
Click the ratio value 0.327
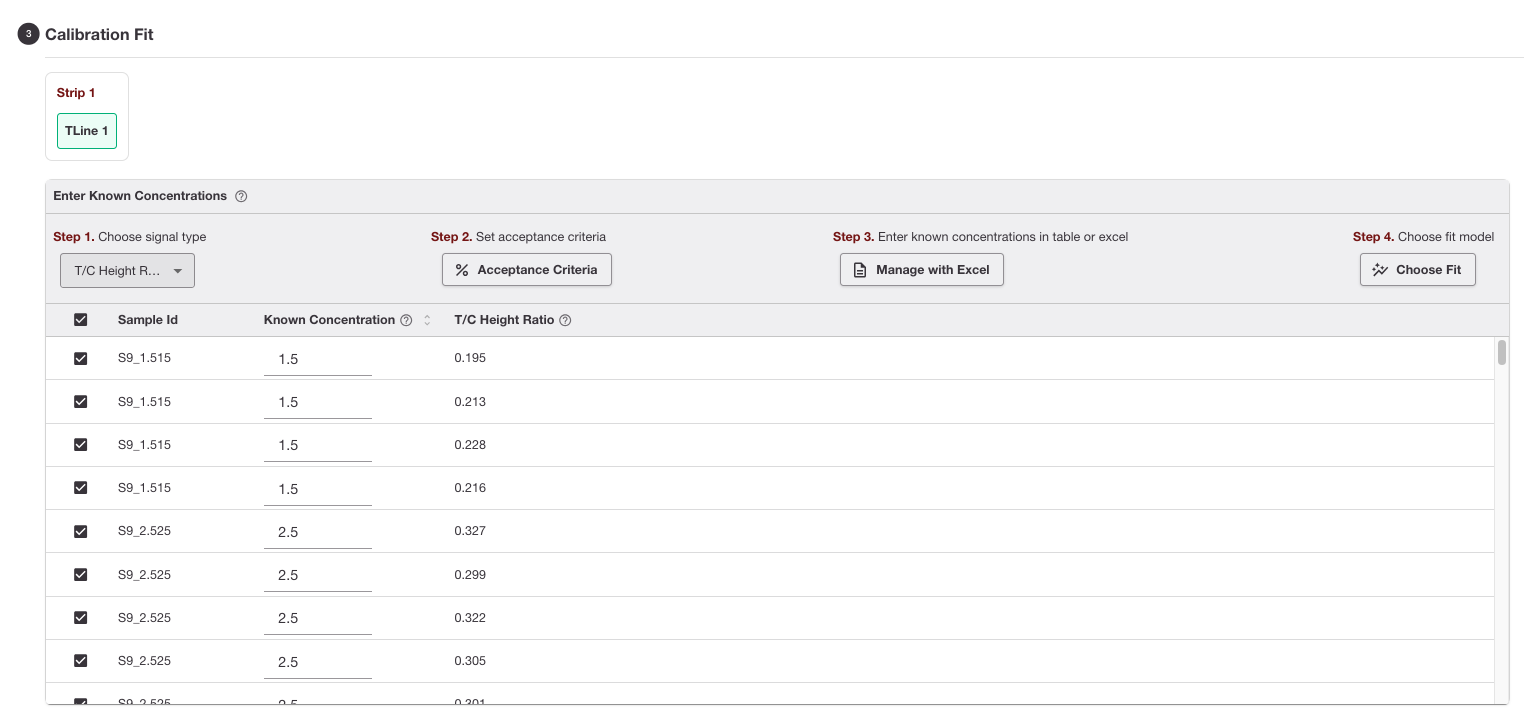click(470, 531)
